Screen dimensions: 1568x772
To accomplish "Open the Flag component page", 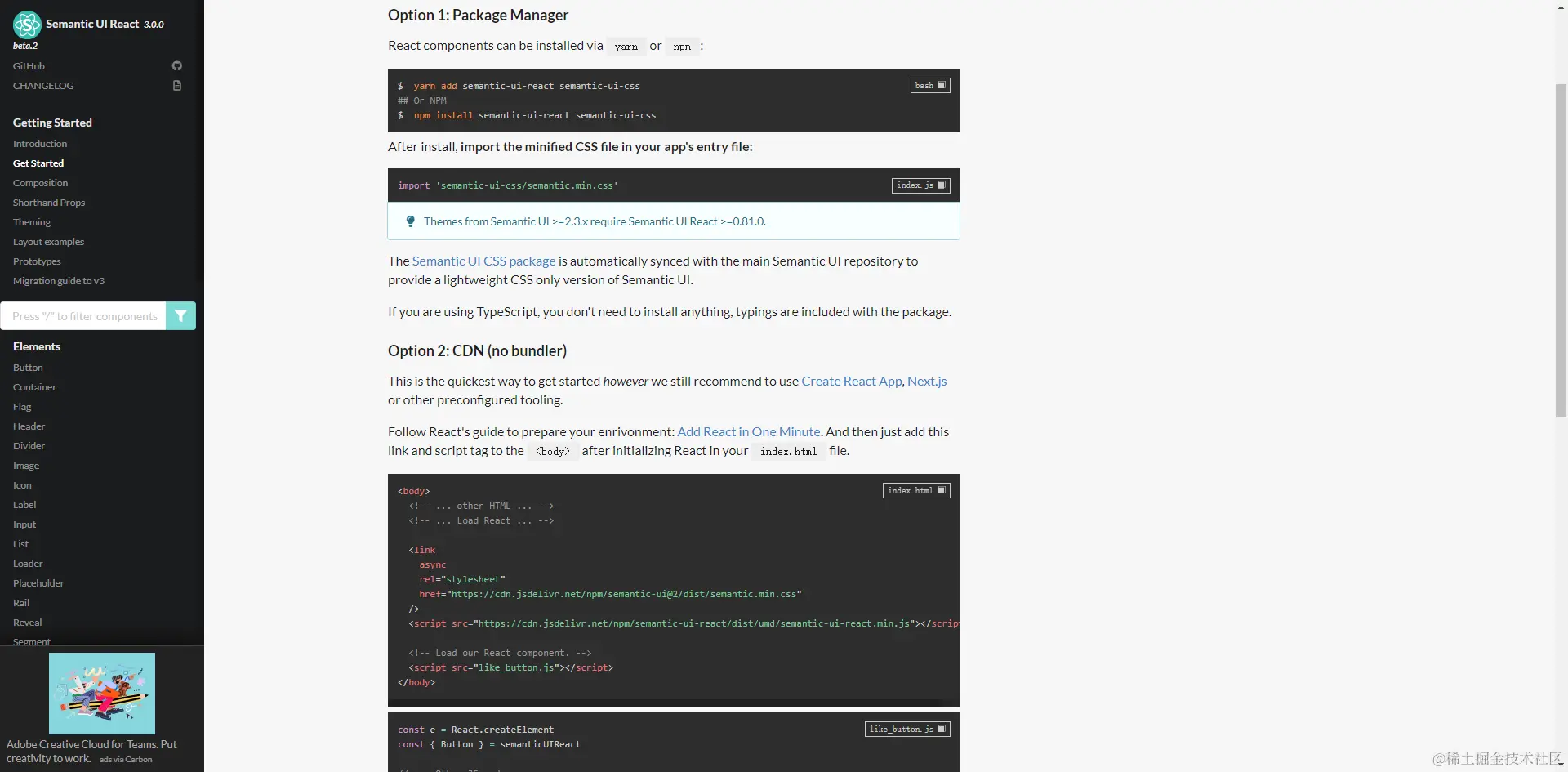I will click(x=22, y=407).
